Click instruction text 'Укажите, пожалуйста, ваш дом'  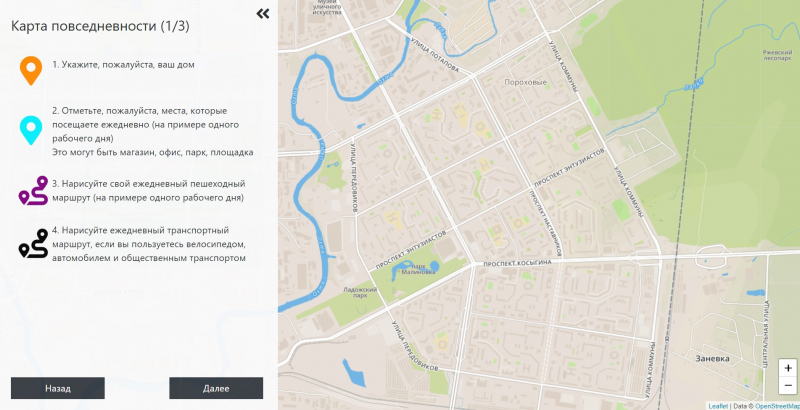coord(123,64)
